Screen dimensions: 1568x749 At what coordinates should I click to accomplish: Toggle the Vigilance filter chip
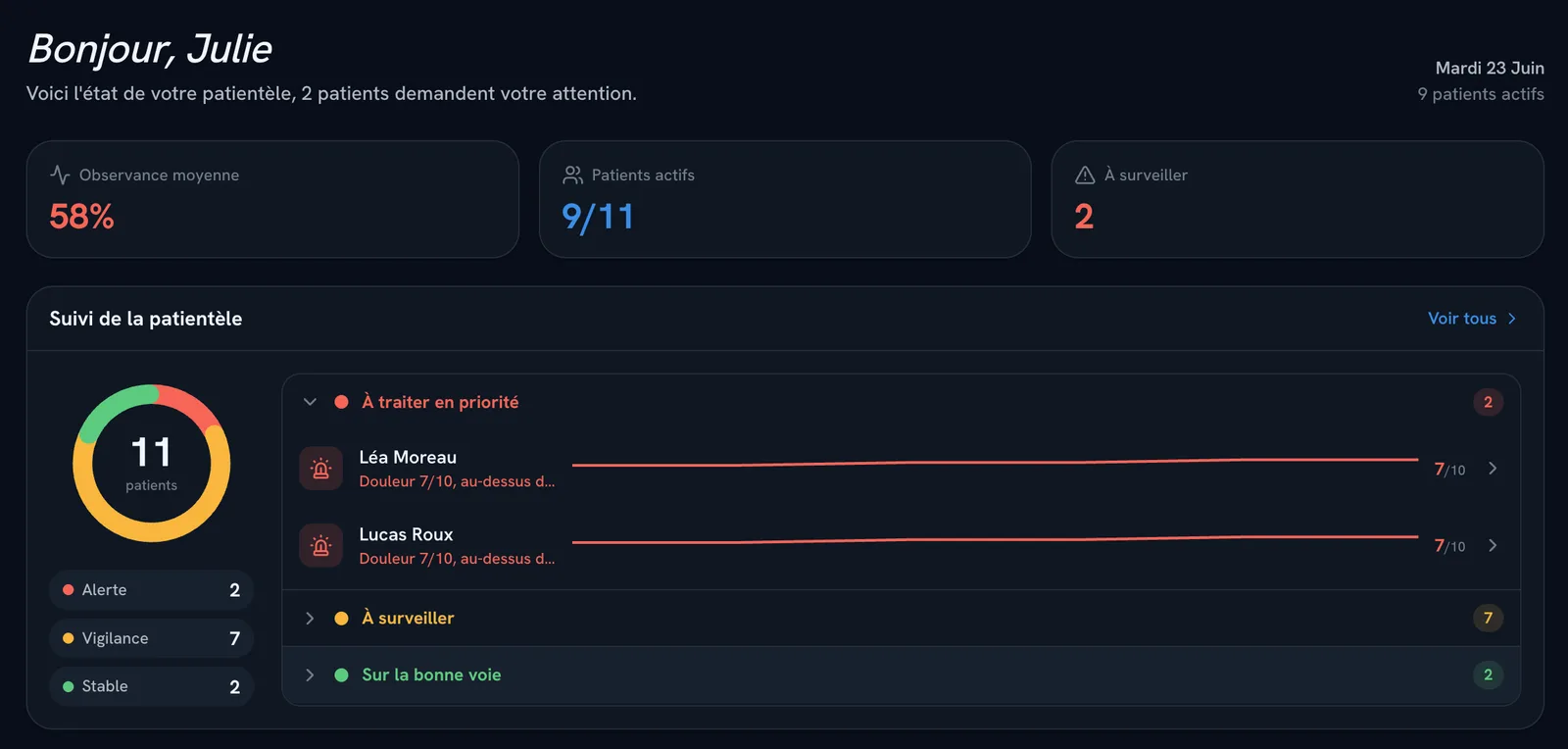[x=151, y=638]
